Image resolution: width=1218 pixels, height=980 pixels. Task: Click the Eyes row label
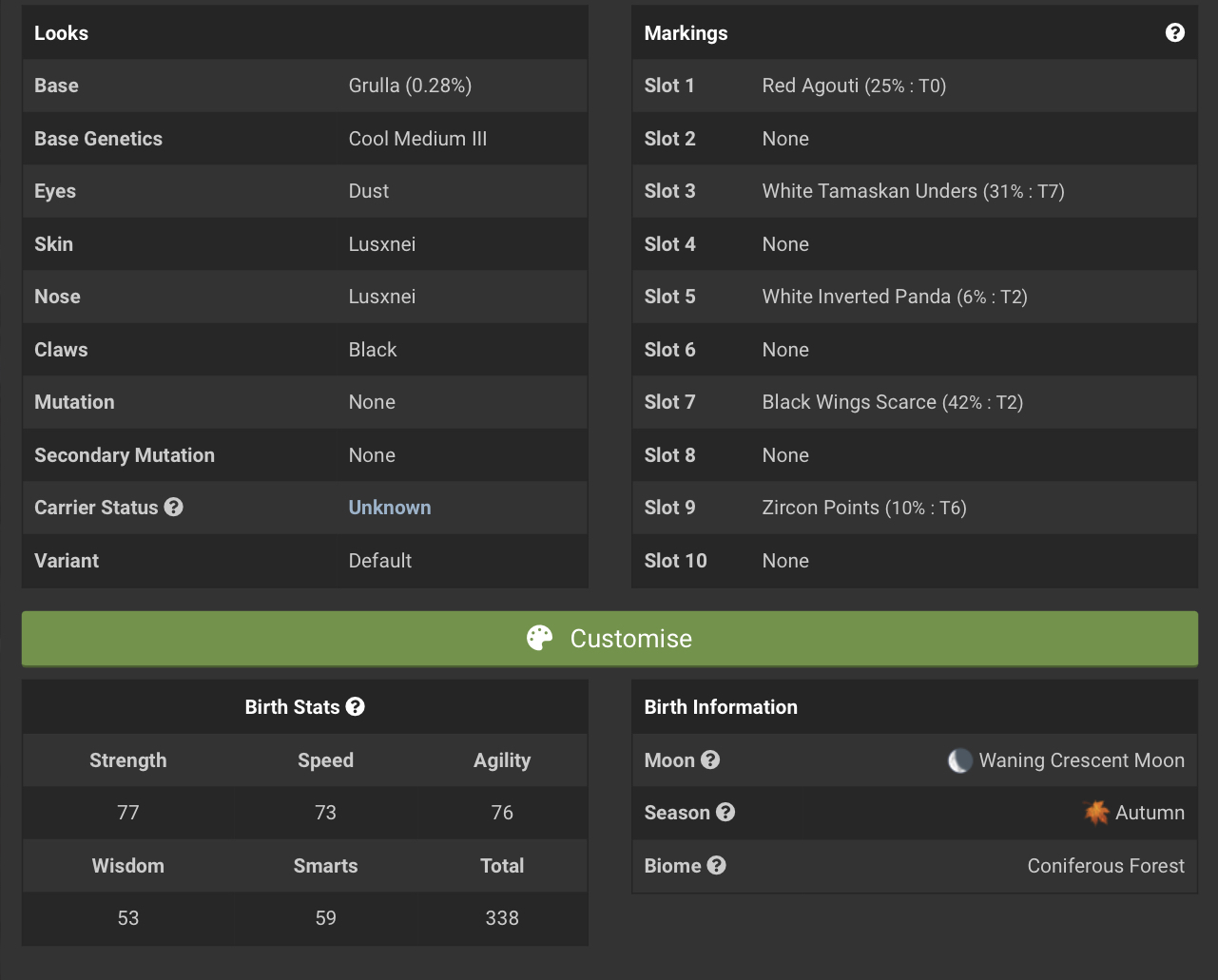click(x=55, y=191)
